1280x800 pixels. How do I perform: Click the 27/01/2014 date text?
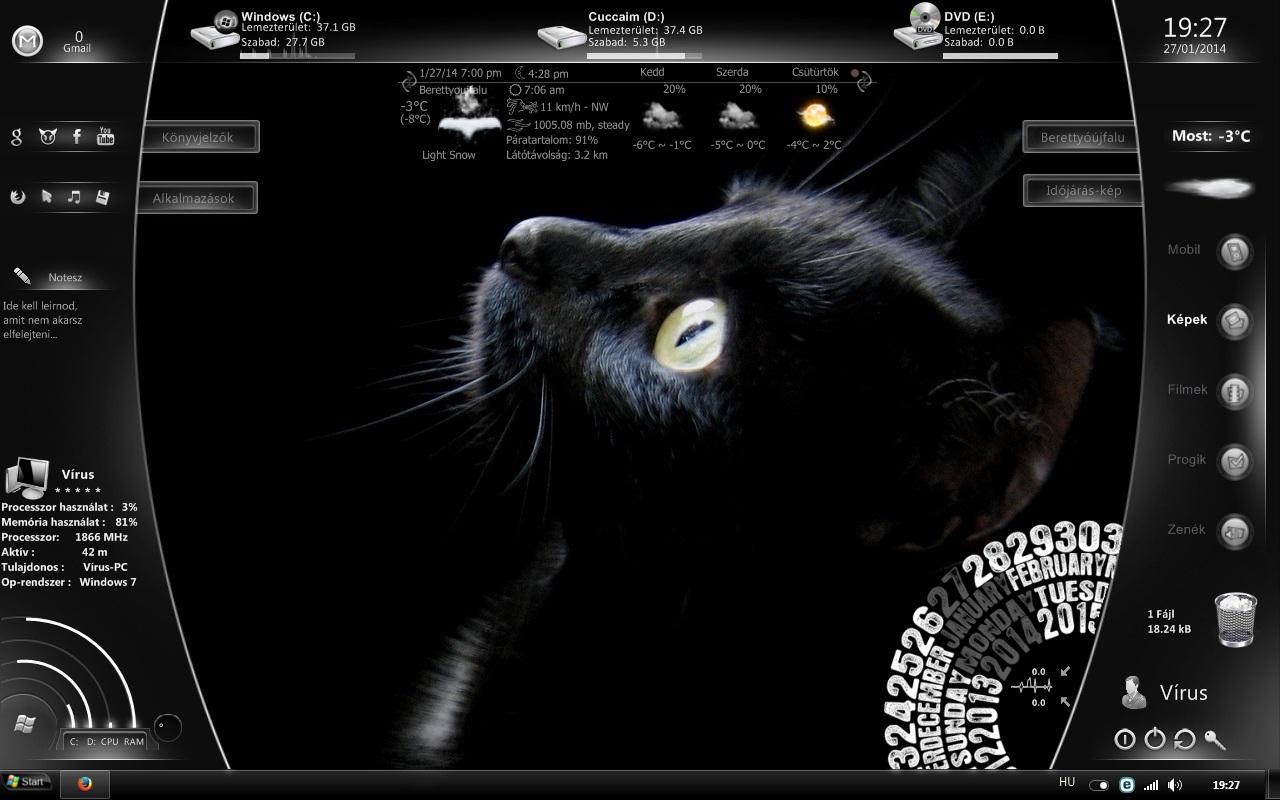pyautogui.click(x=1195, y=48)
